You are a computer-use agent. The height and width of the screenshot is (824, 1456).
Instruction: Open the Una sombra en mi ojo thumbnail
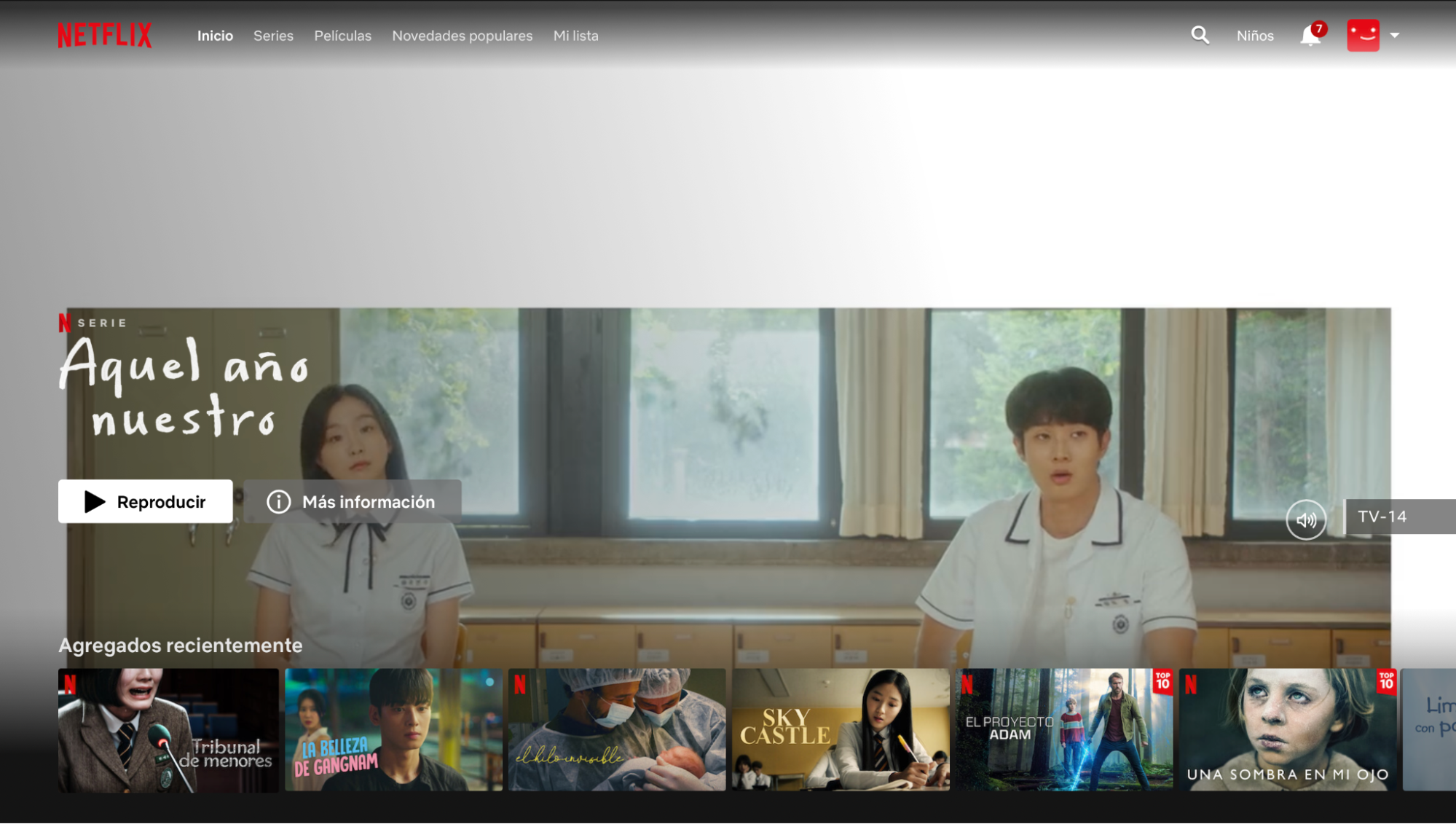tap(1288, 730)
